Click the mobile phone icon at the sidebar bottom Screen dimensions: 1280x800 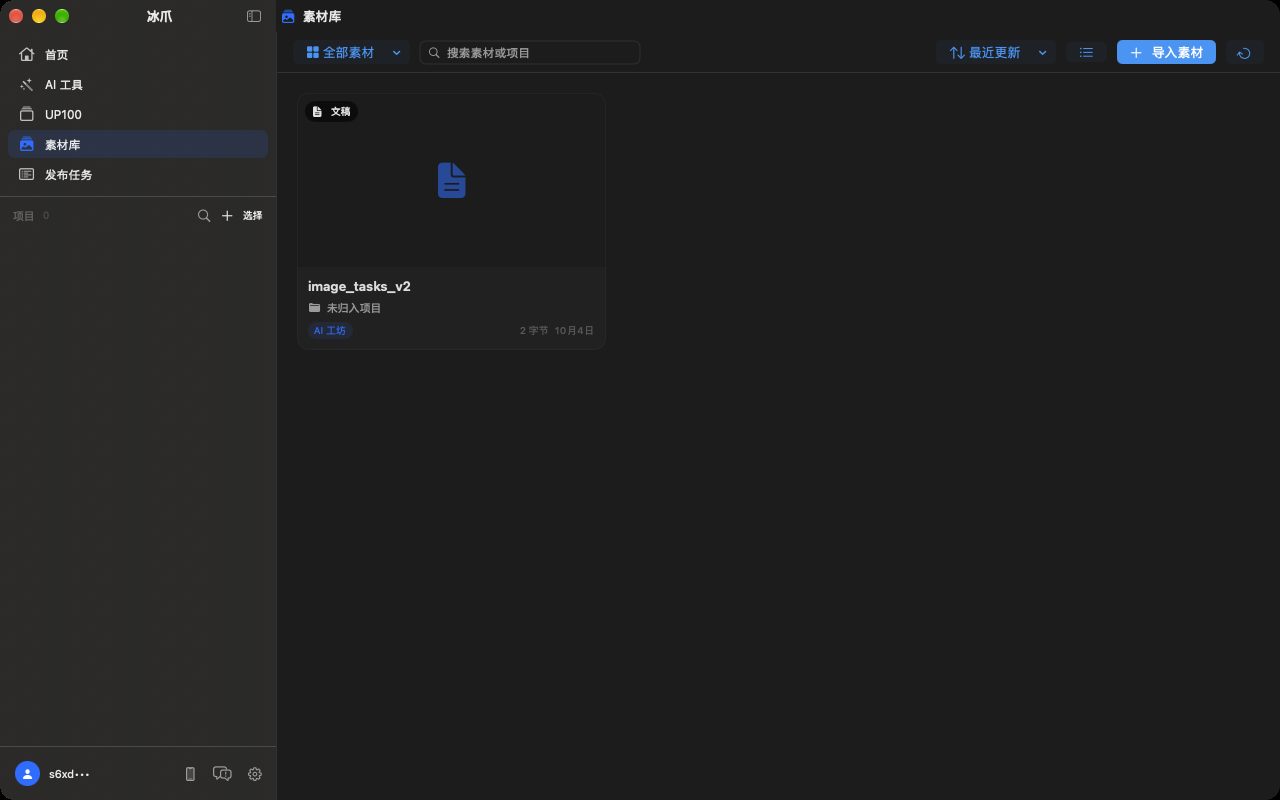[x=190, y=774]
